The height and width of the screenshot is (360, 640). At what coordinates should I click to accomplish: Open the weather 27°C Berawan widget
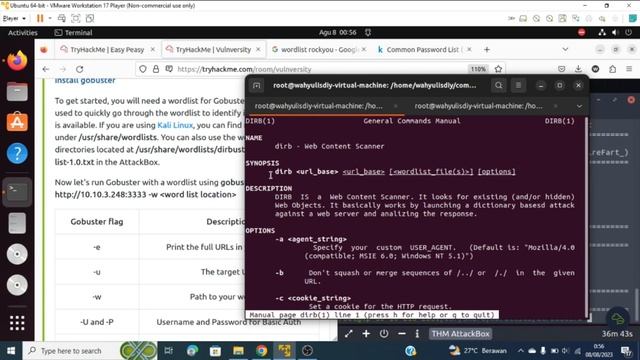pos(478,351)
